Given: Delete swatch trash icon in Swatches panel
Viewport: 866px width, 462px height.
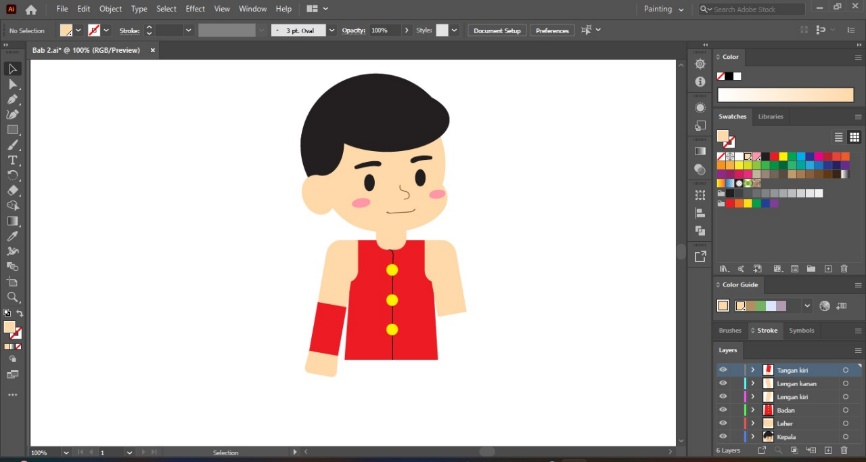Looking at the screenshot, I should [844, 269].
